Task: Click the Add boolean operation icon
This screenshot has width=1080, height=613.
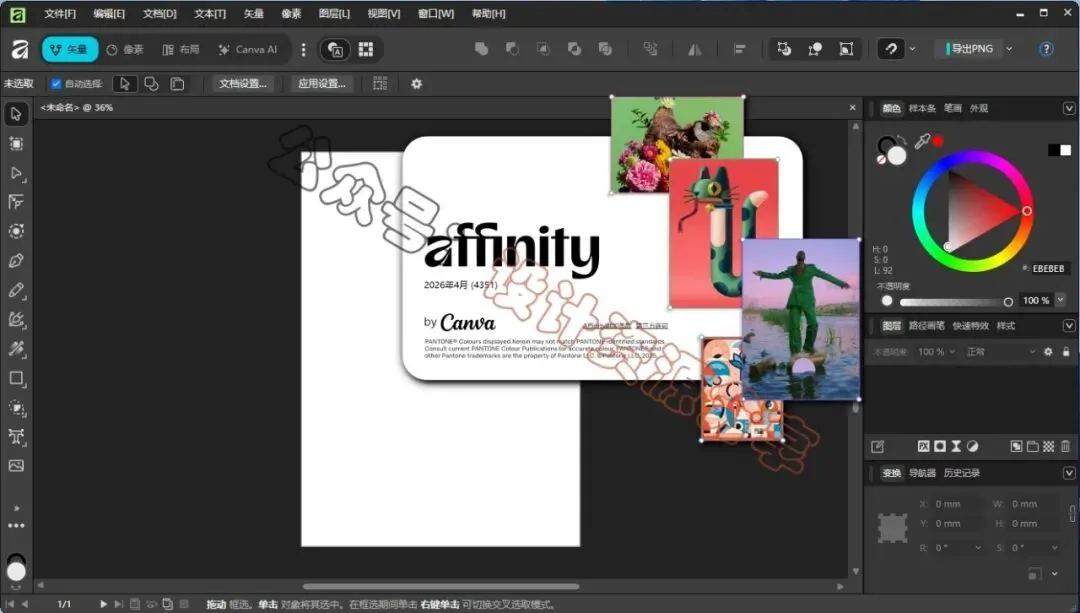Action: 481,49
